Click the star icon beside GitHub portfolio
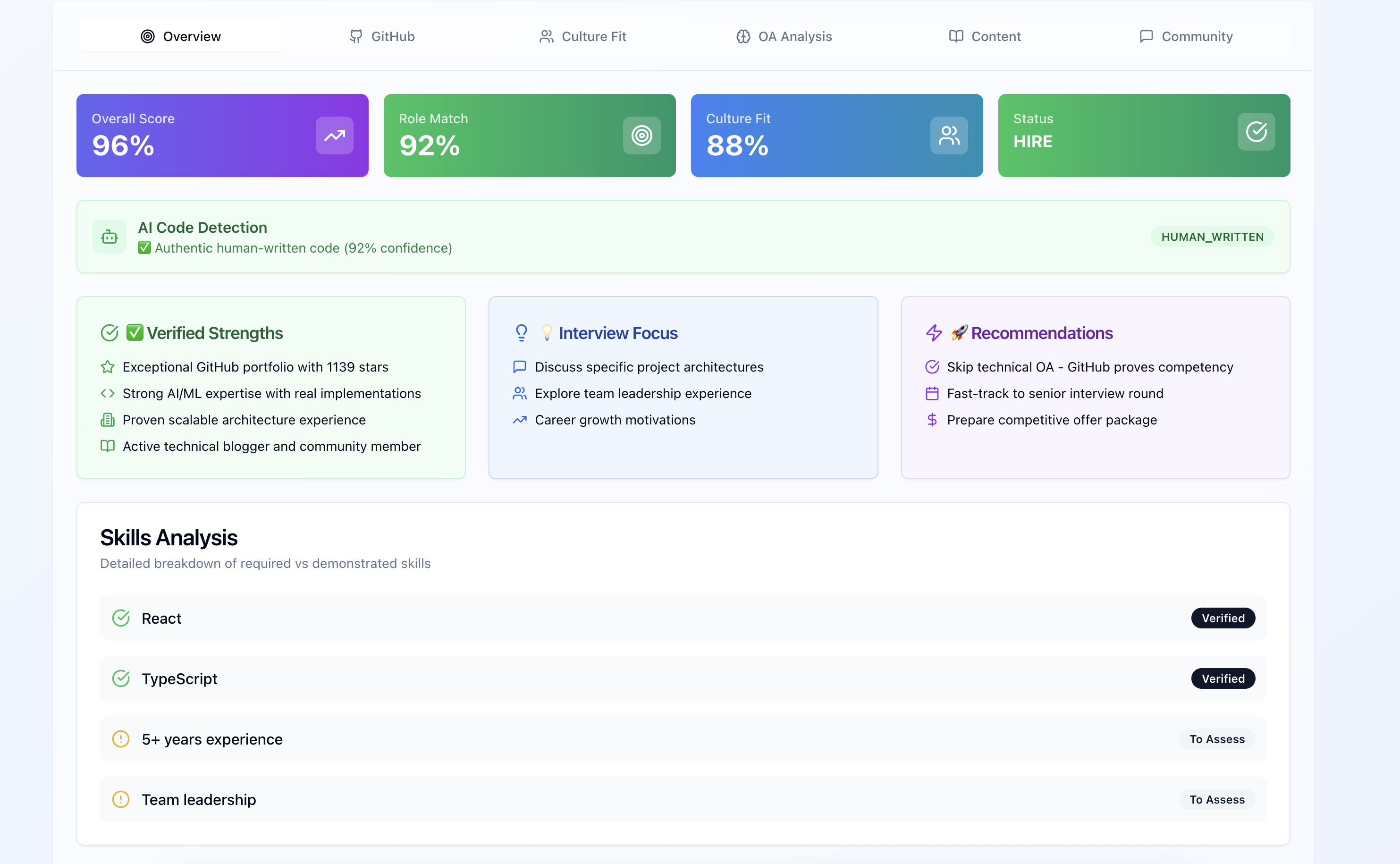 (108, 367)
